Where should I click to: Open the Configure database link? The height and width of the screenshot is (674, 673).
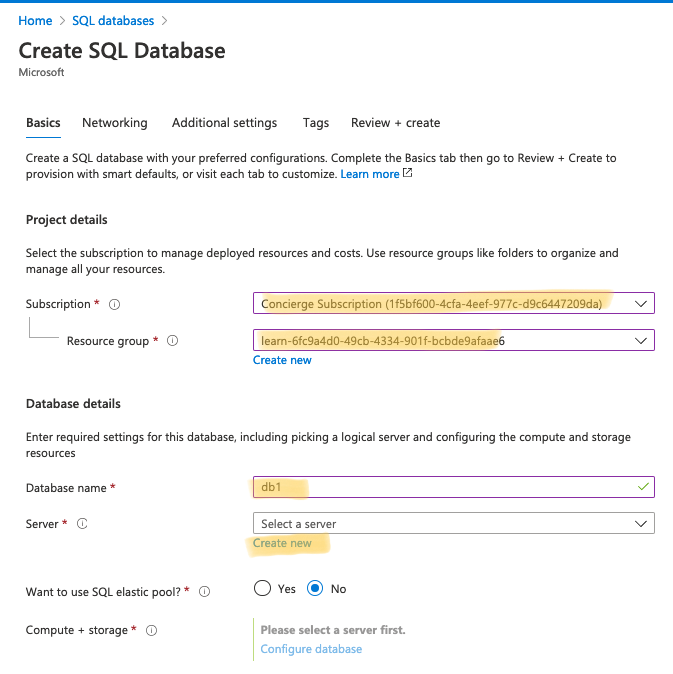point(311,649)
